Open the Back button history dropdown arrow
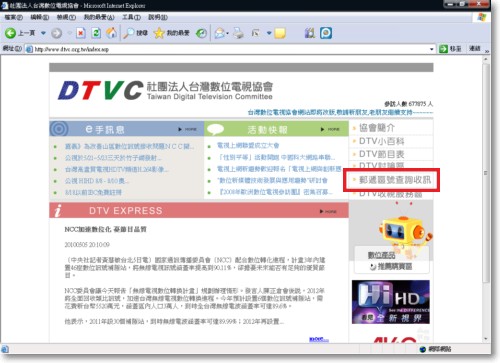500x363 pixels. [43, 33]
